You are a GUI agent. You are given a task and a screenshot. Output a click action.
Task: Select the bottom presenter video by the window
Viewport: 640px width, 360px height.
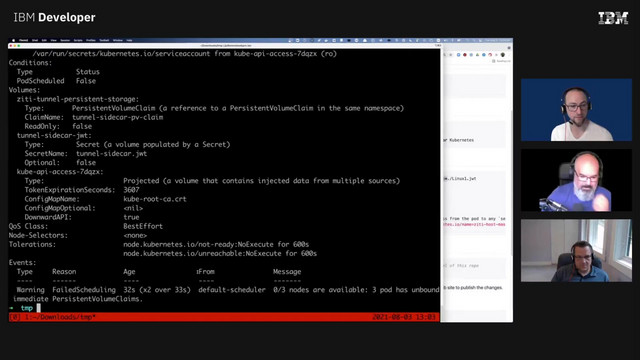point(576,250)
